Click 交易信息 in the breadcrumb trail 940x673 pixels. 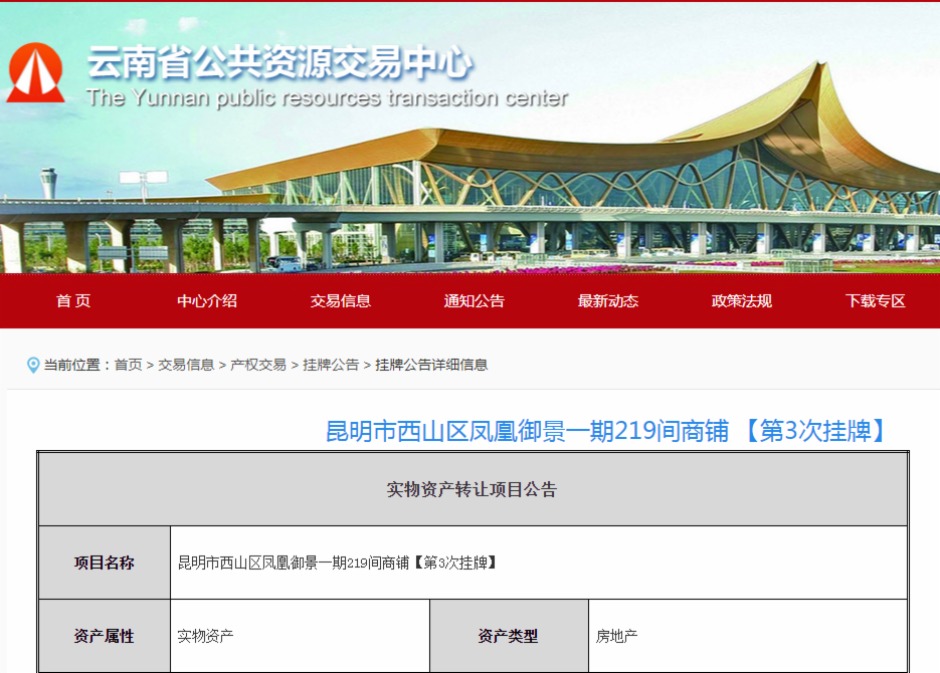pos(186,365)
